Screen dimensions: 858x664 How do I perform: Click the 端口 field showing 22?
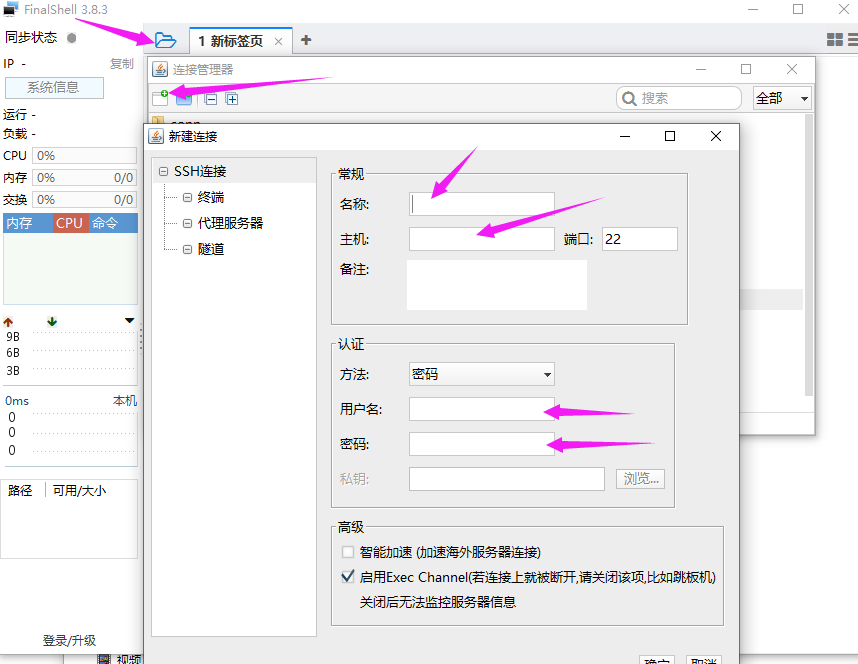click(640, 239)
